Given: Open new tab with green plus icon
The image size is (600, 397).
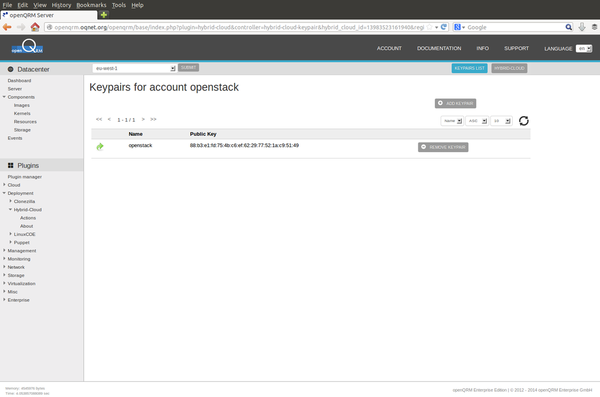Looking at the screenshot, I should click(104, 15).
